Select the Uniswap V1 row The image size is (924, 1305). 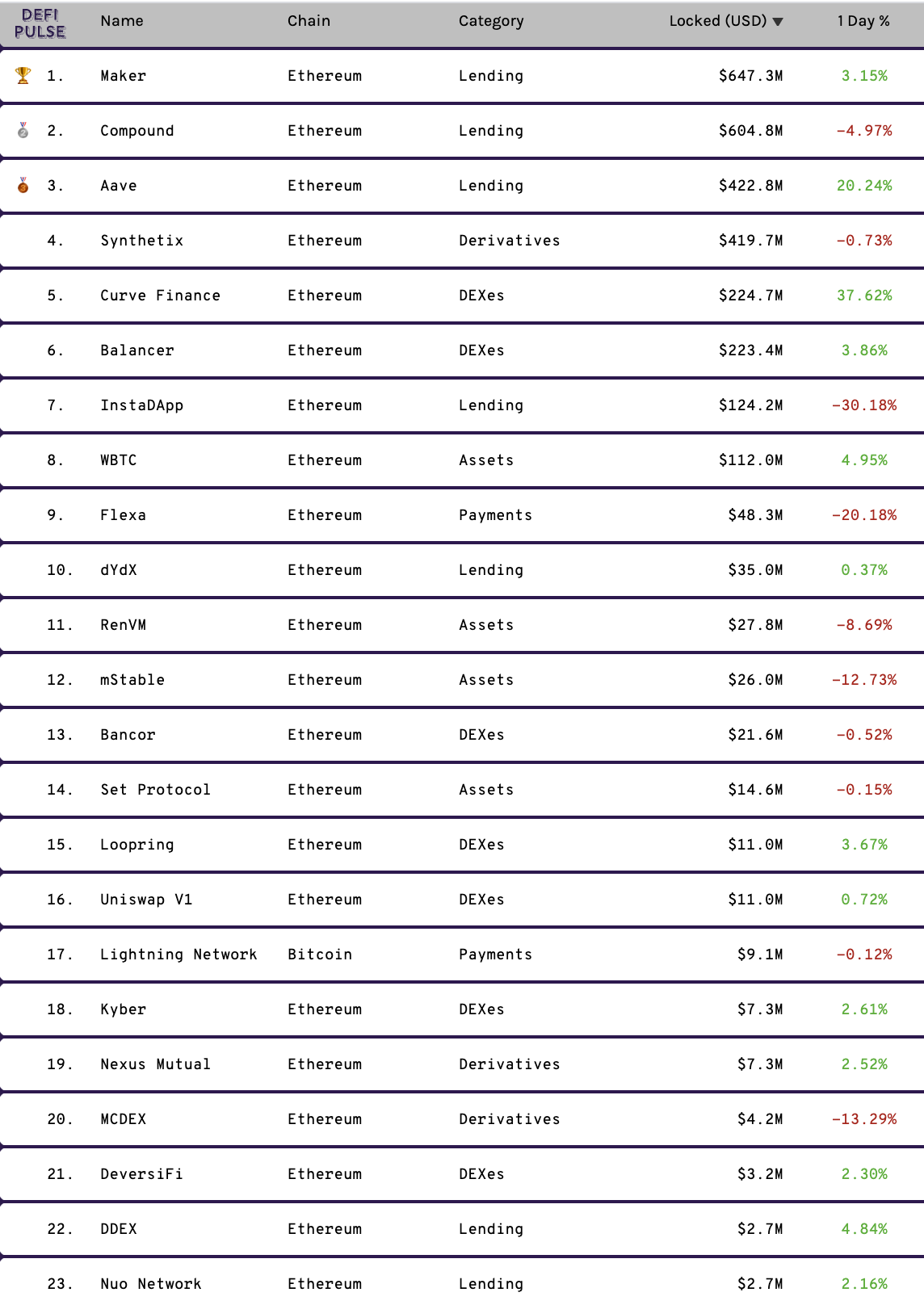tap(462, 900)
